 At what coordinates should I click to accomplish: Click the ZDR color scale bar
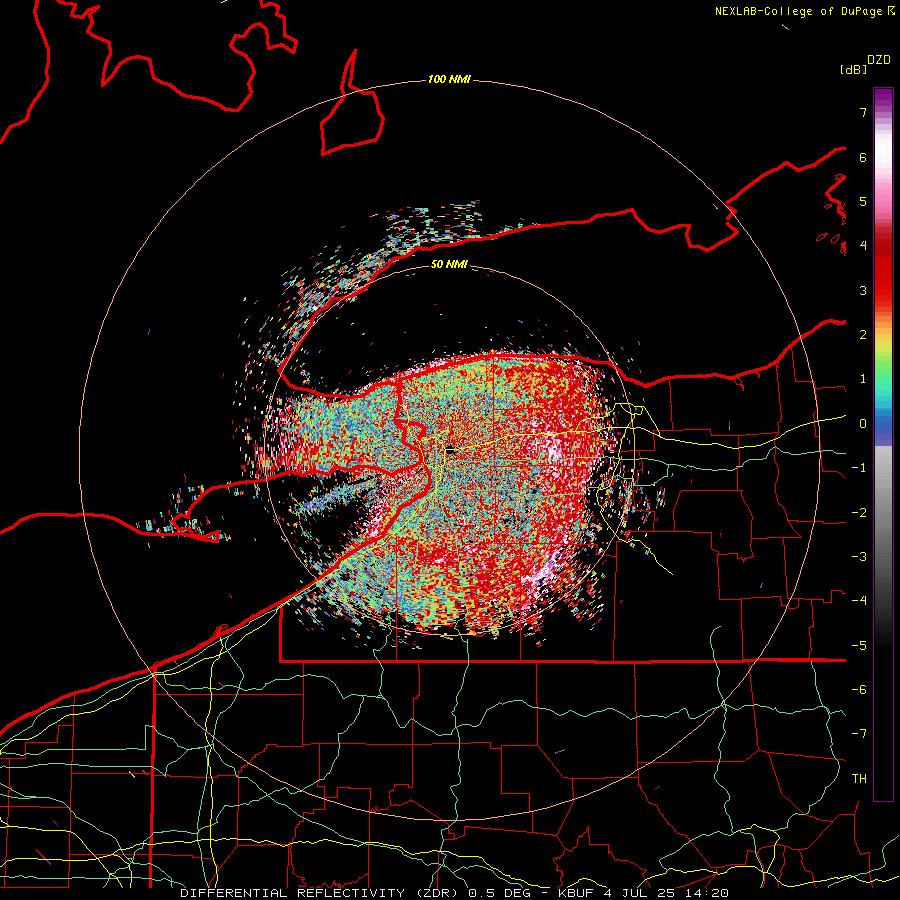click(883, 444)
